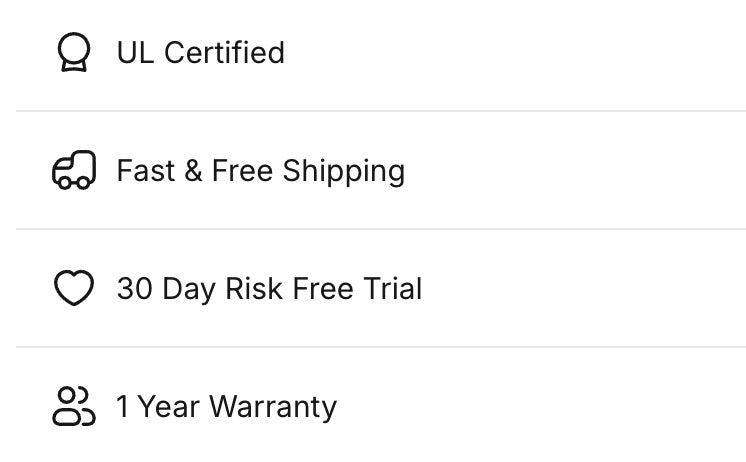Click the heart outline icon
746x462 pixels.
(x=74, y=288)
